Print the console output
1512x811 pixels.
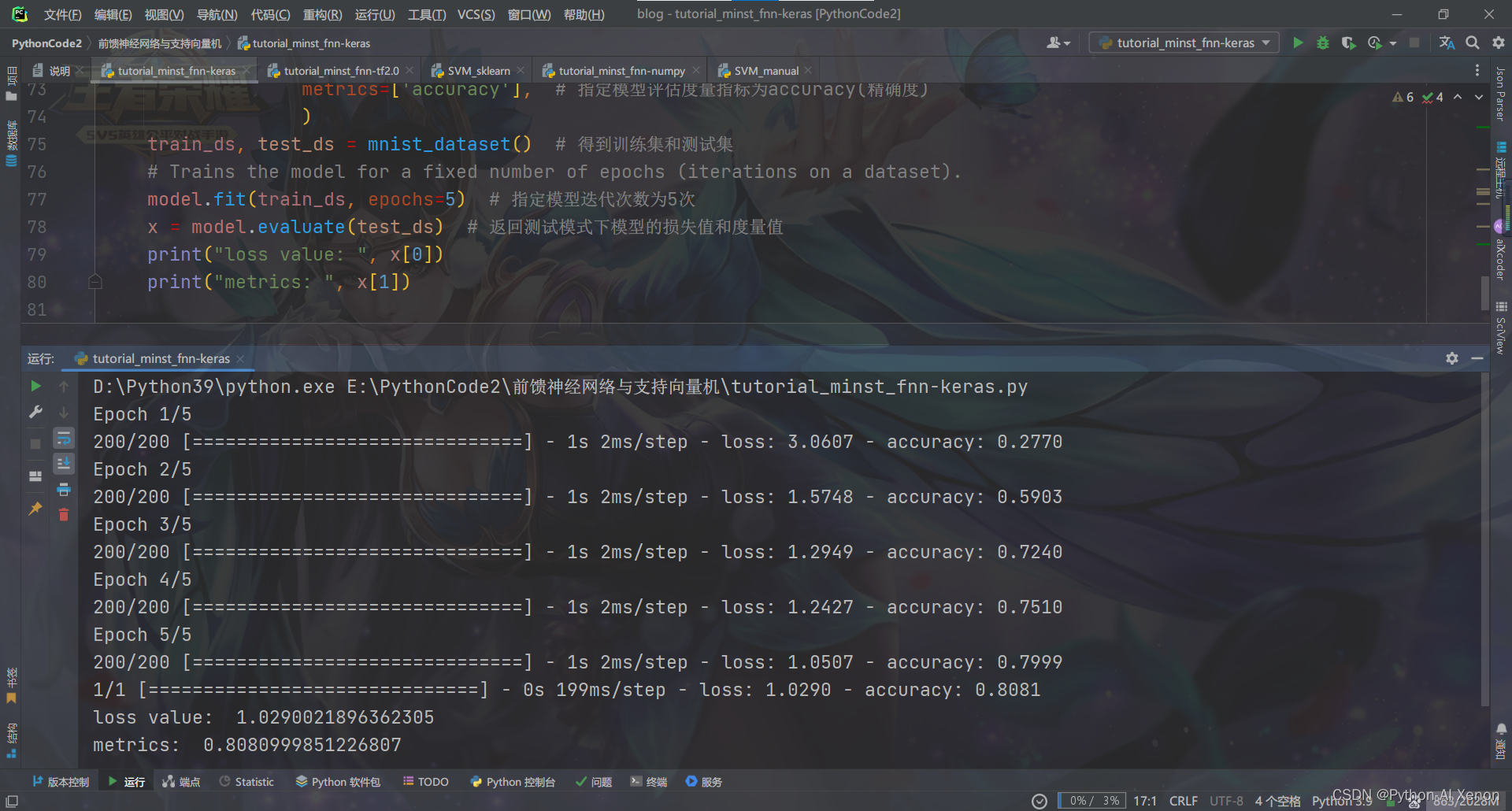coord(64,489)
